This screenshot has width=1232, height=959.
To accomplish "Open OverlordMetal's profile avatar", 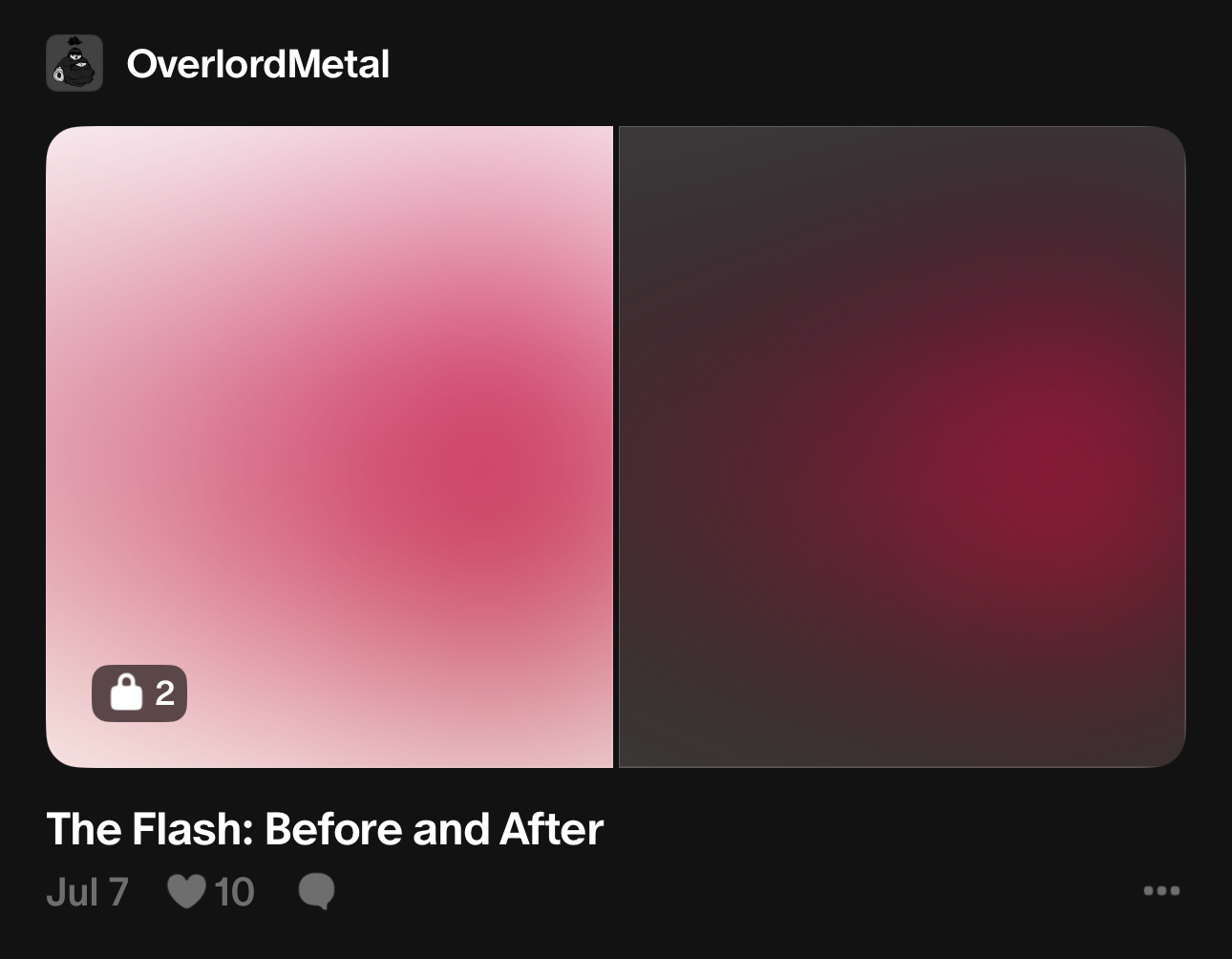I will [74, 63].
